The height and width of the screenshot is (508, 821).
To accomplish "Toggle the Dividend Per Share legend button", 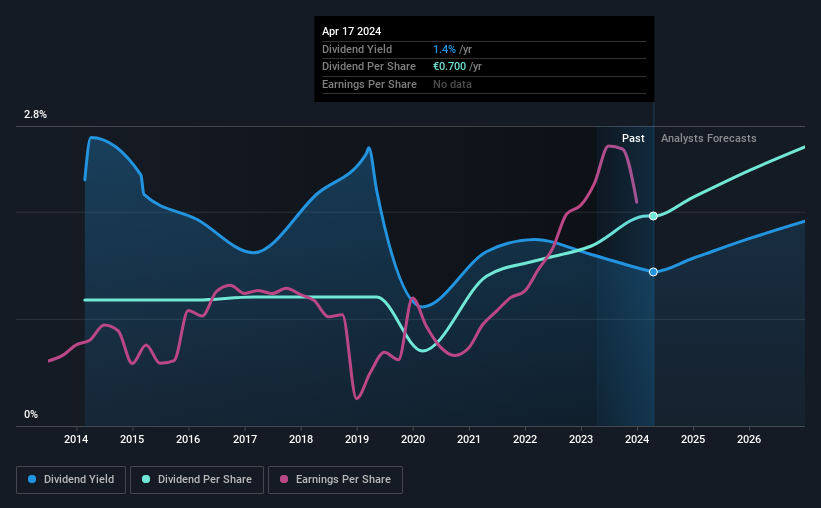I will [x=197, y=480].
